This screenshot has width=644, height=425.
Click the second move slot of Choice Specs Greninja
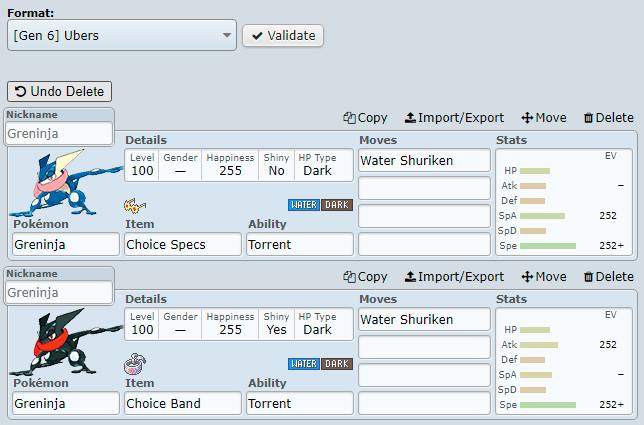[x=424, y=188]
